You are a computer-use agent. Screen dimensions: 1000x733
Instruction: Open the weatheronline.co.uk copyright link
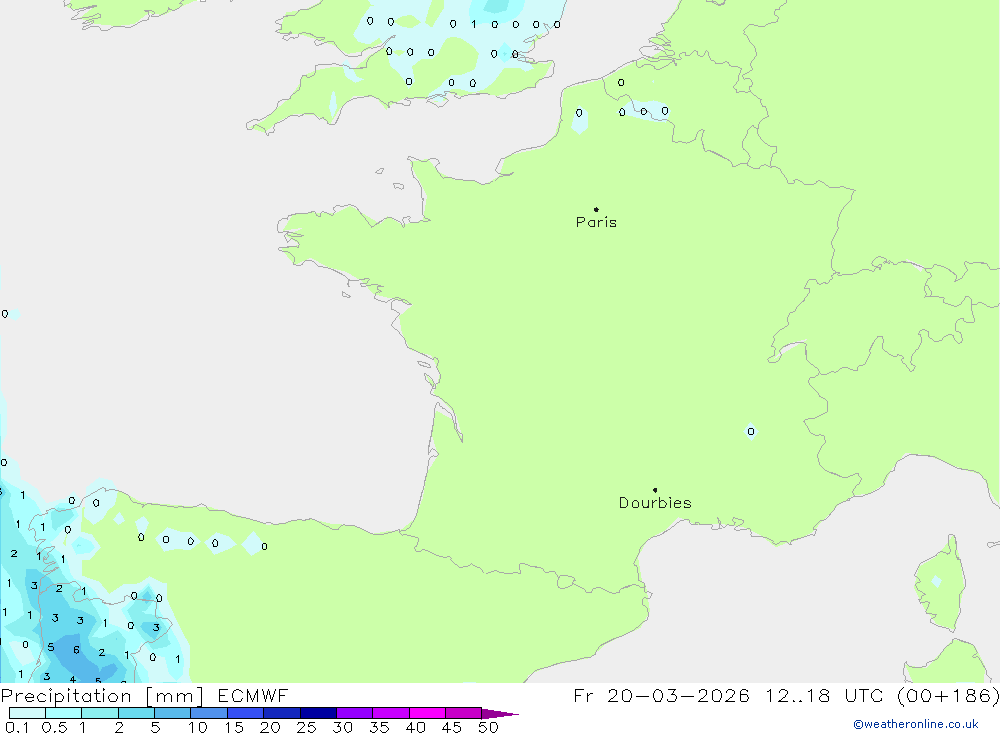point(915,724)
